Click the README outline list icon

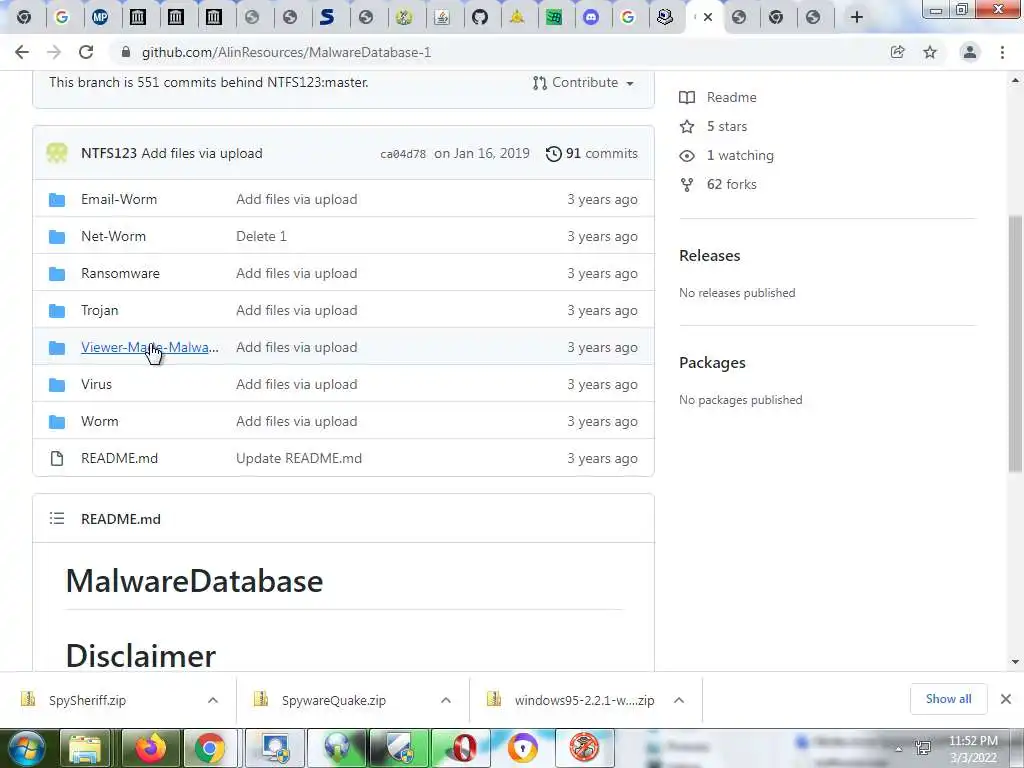click(57, 519)
